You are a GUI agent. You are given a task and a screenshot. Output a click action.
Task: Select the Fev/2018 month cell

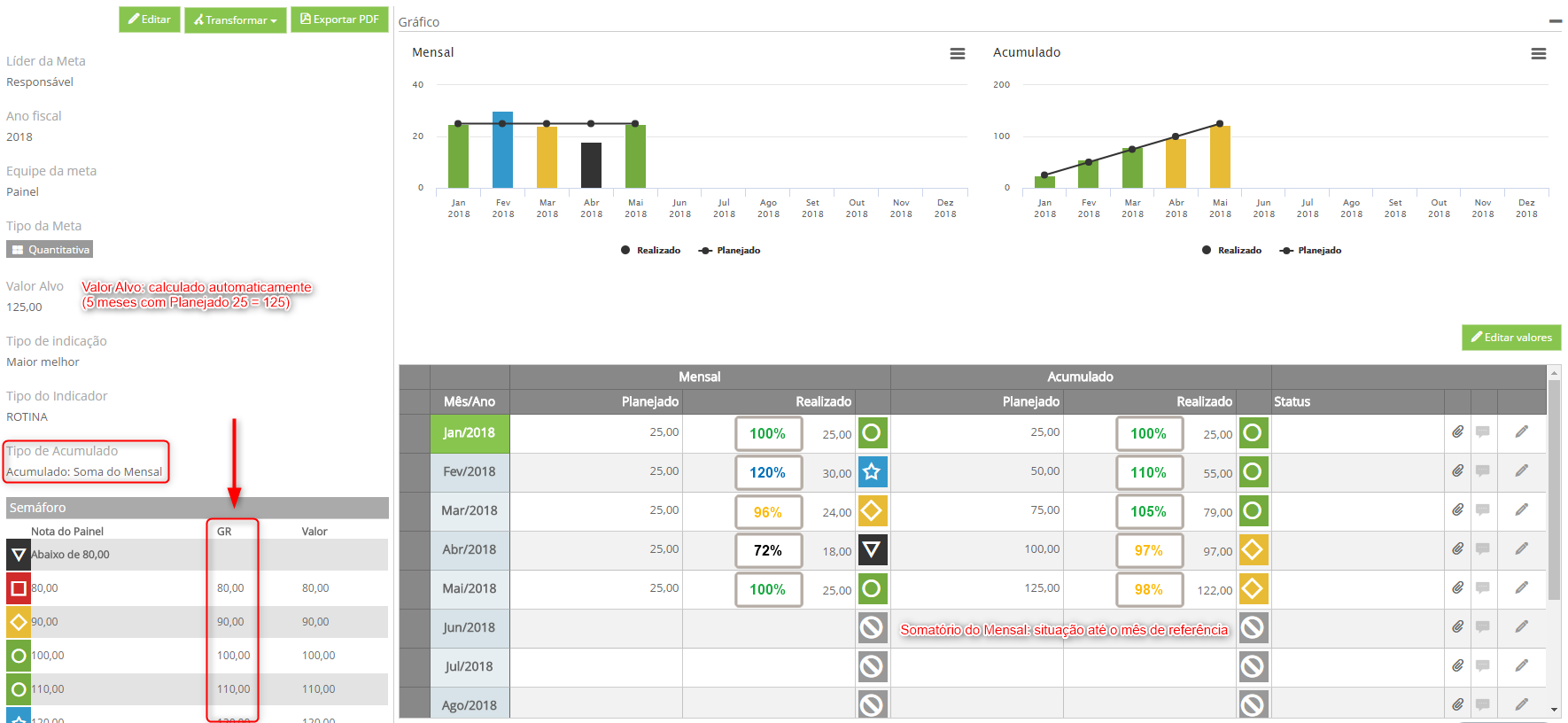point(470,472)
